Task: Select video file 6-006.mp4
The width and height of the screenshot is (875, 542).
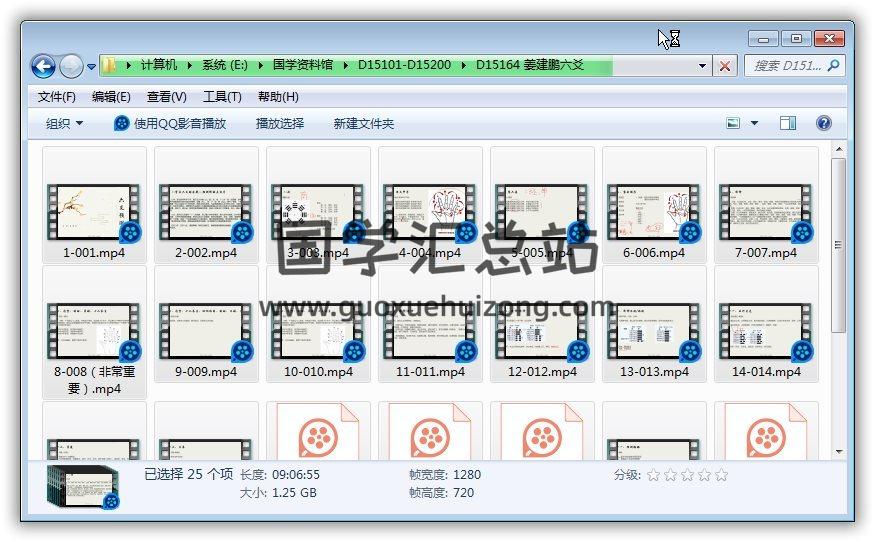Action: pos(654,205)
